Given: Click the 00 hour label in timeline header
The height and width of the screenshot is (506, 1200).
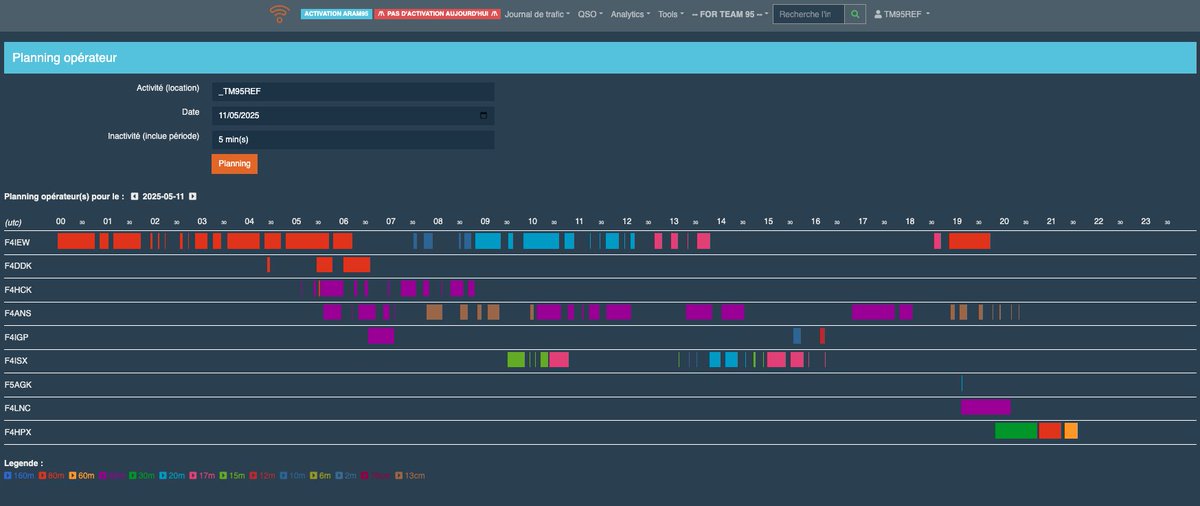Looking at the screenshot, I should 61,221.
